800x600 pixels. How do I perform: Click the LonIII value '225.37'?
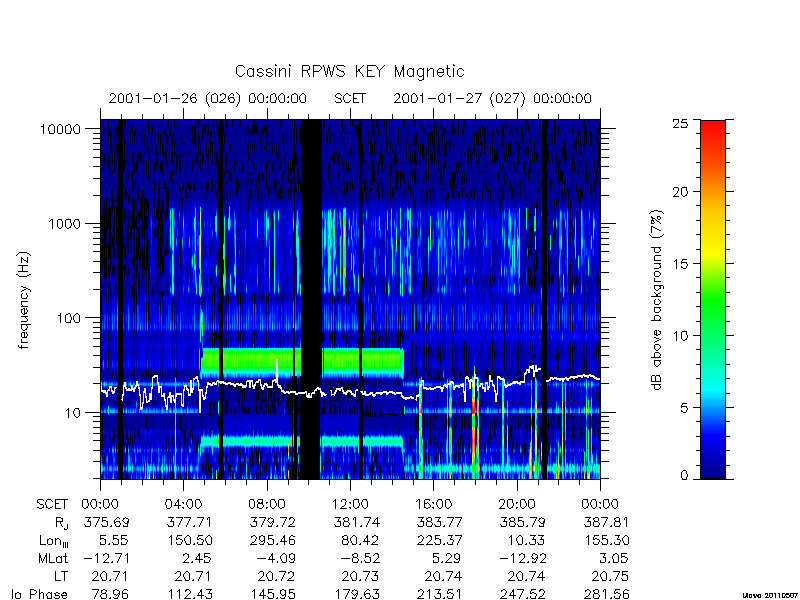440,540
